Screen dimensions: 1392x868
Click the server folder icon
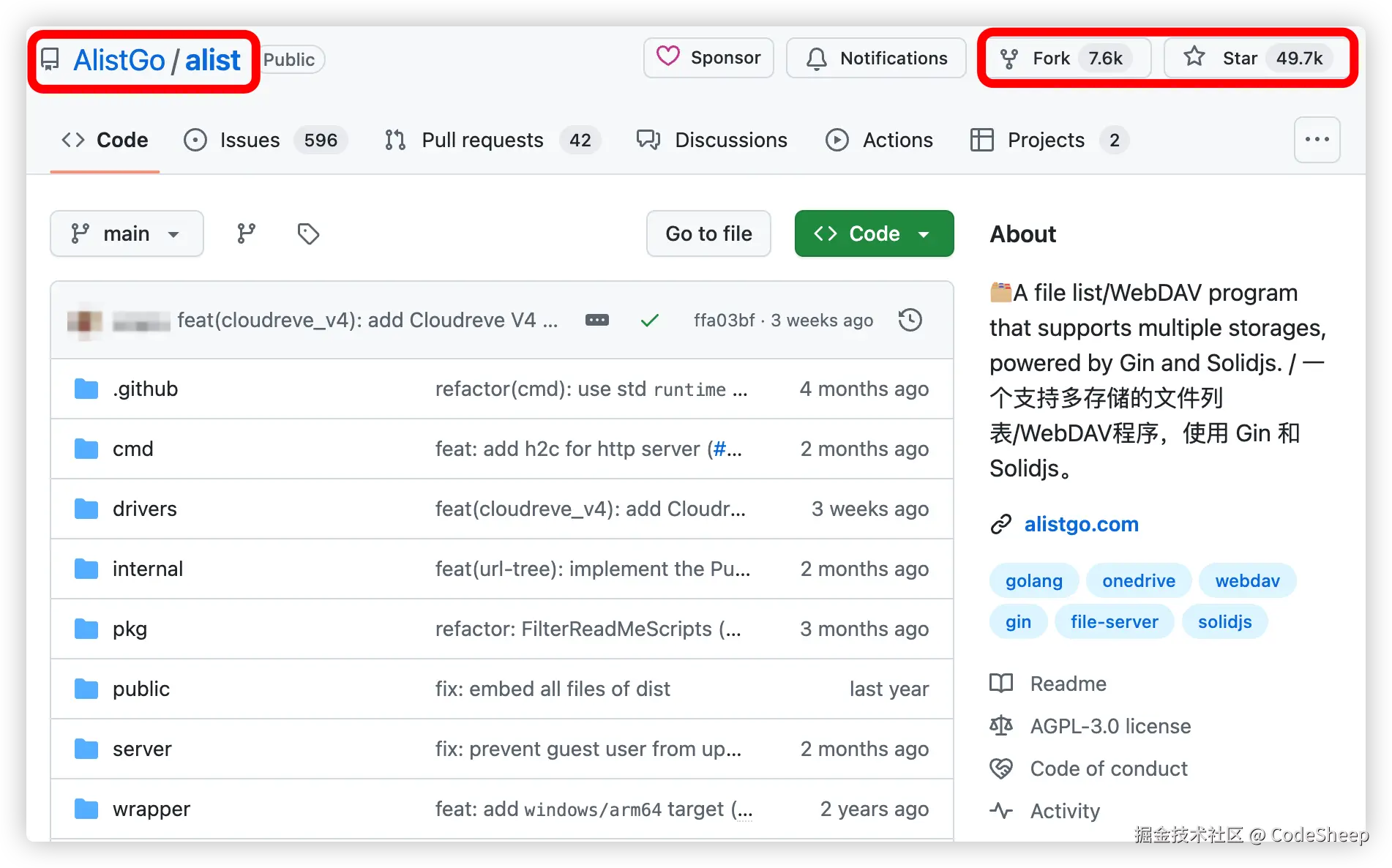click(86, 749)
